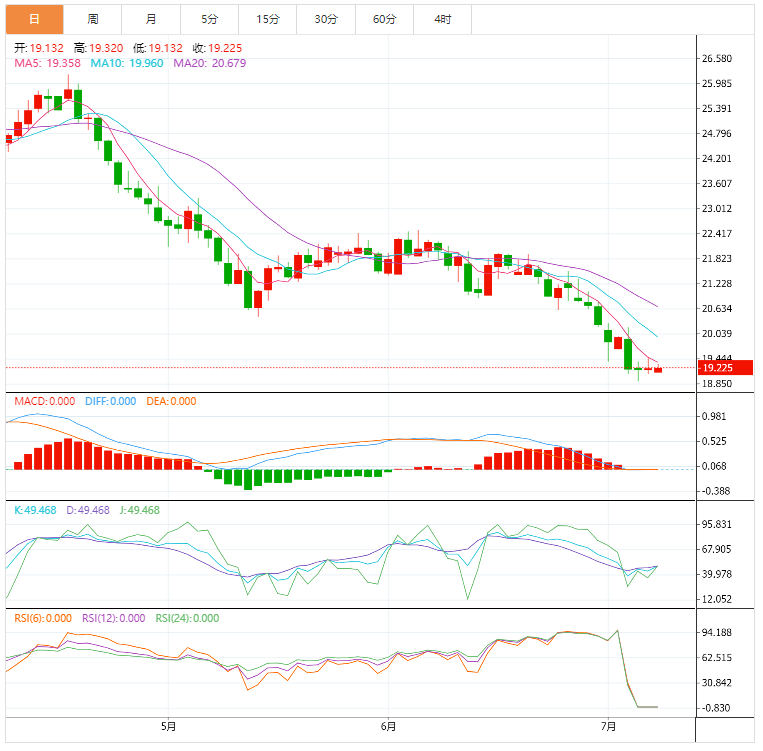Viewport: 763px width, 751px height.
Task: Open the 15分 timeframe tab
Action: [268, 19]
